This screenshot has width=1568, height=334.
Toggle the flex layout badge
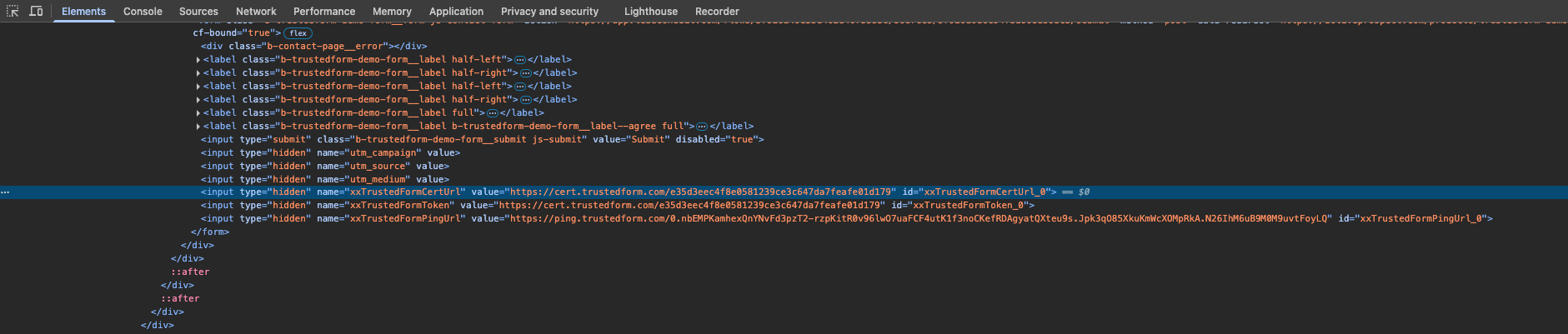(298, 33)
